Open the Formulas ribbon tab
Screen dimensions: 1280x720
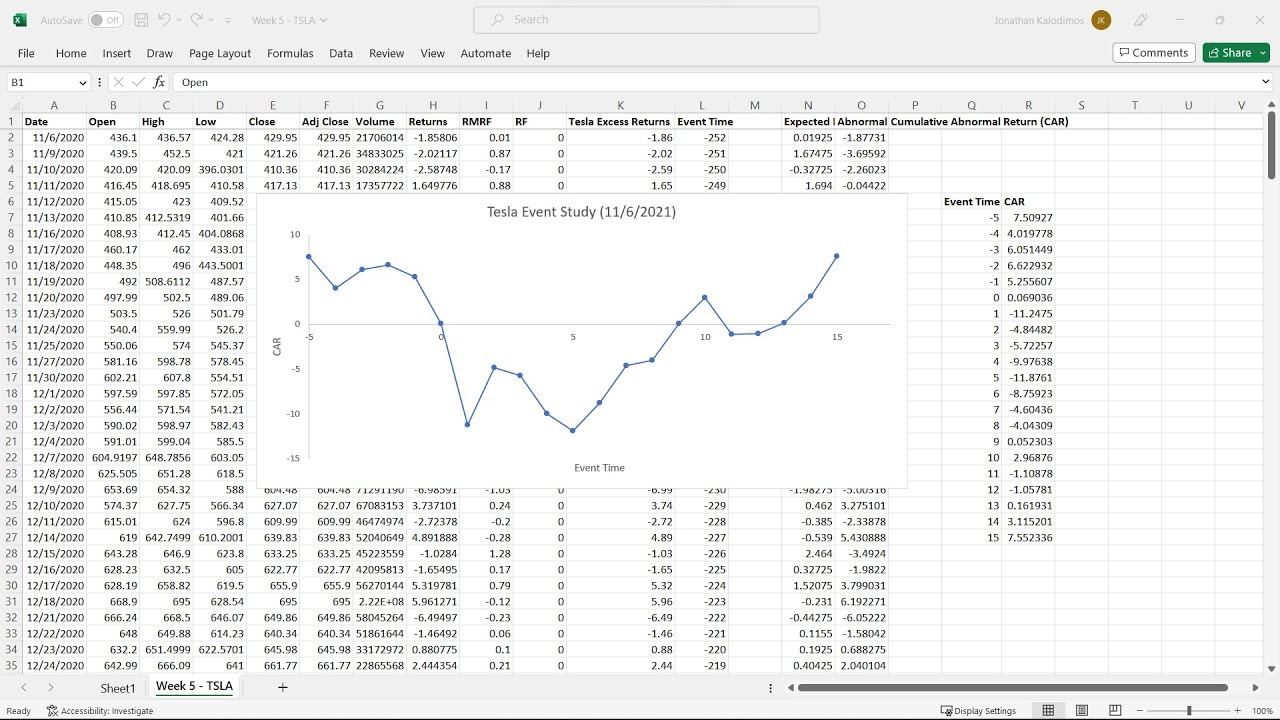click(290, 53)
